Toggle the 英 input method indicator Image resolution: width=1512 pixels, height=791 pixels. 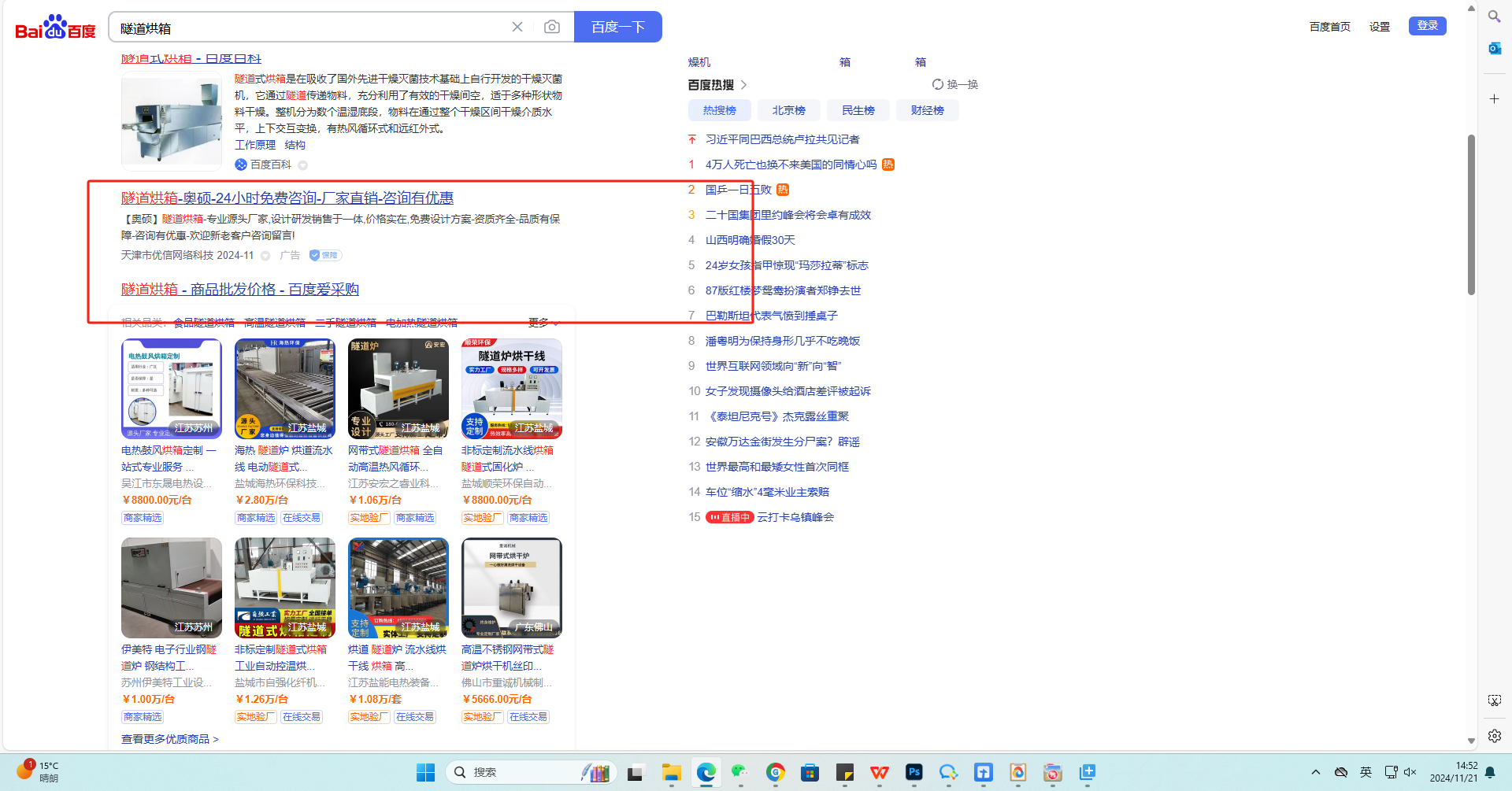[x=1366, y=772]
